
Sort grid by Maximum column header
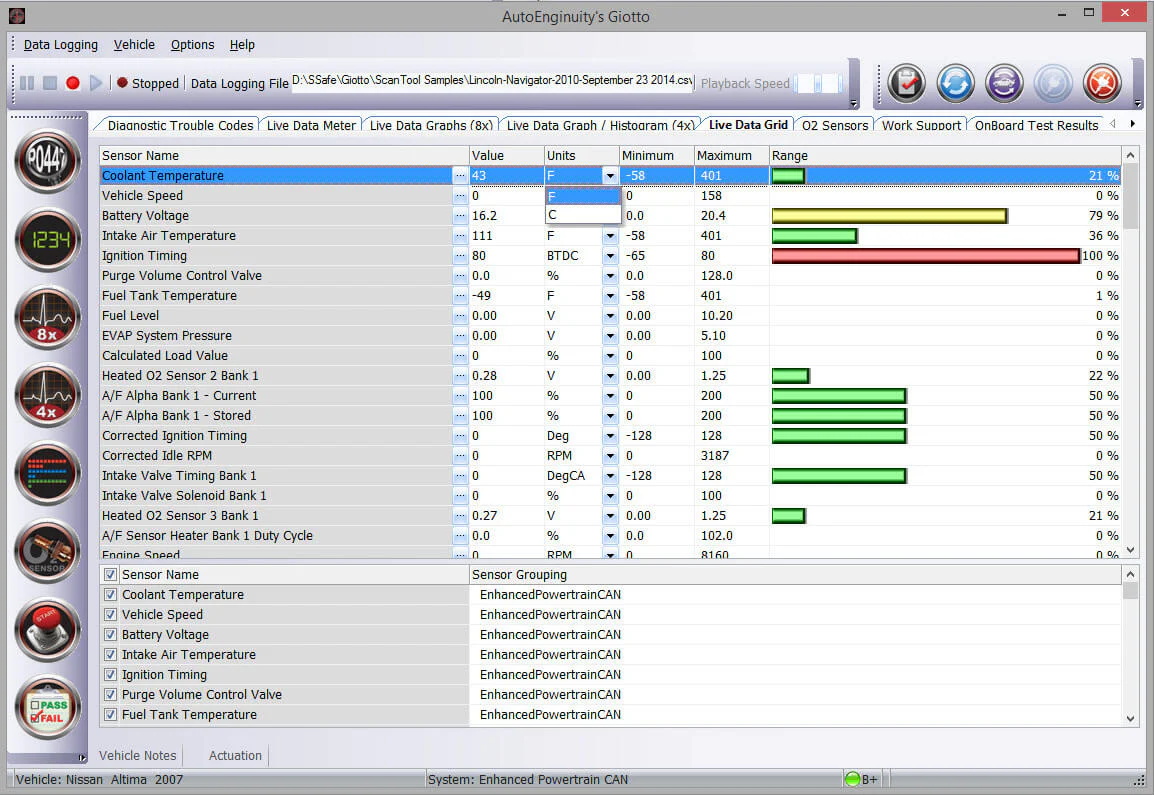point(732,155)
